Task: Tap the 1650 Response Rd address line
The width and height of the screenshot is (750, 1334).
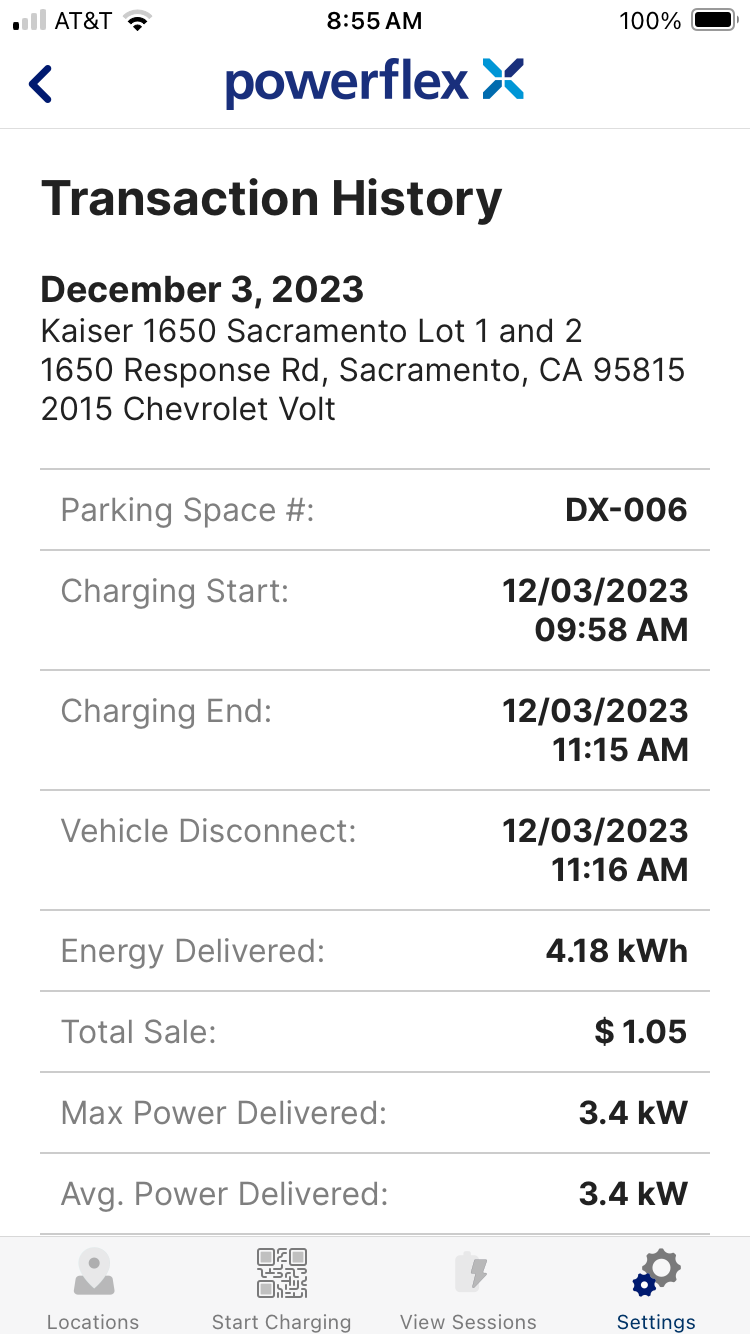Action: click(x=362, y=370)
